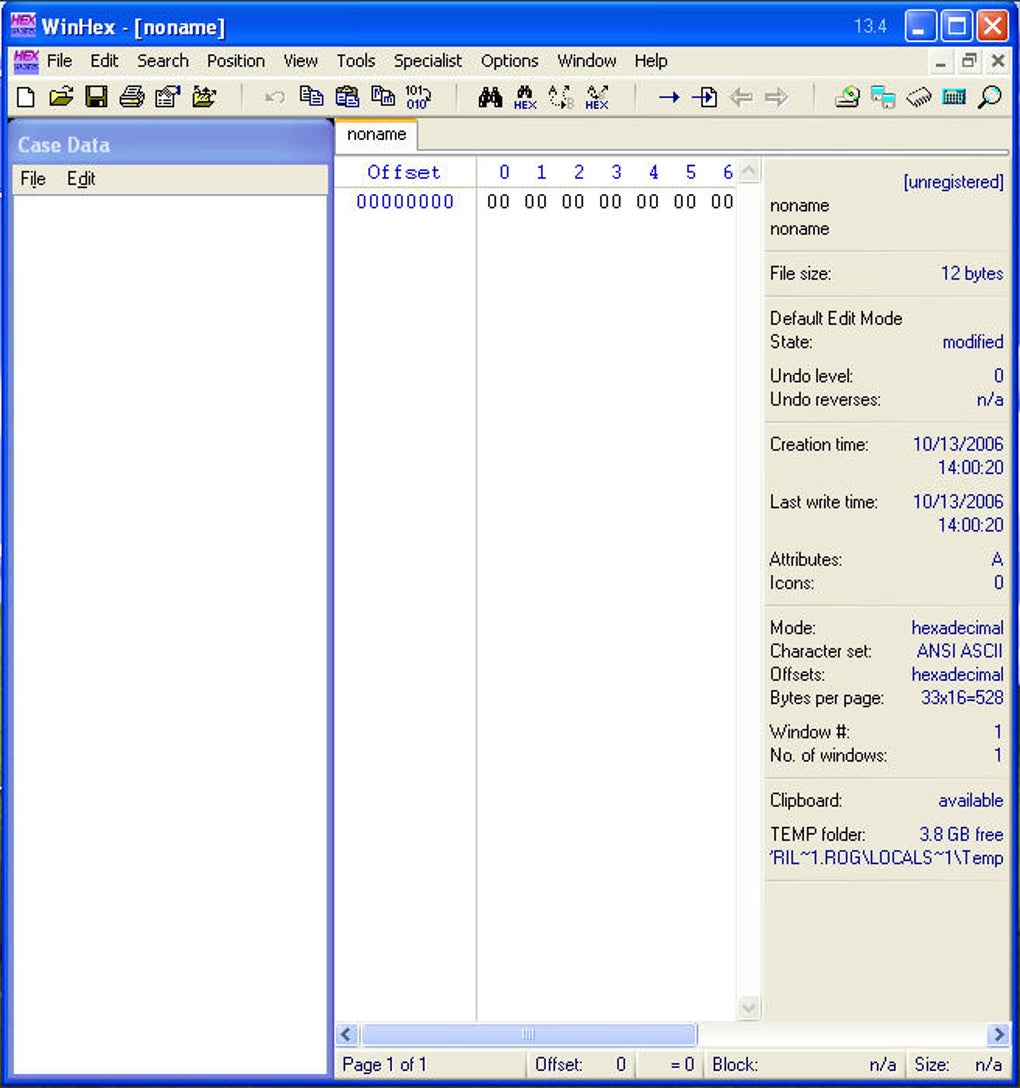Click the hexadecimal Mode value
This screenshot has height=1088, width=1020.
click(x=958, y=628)
